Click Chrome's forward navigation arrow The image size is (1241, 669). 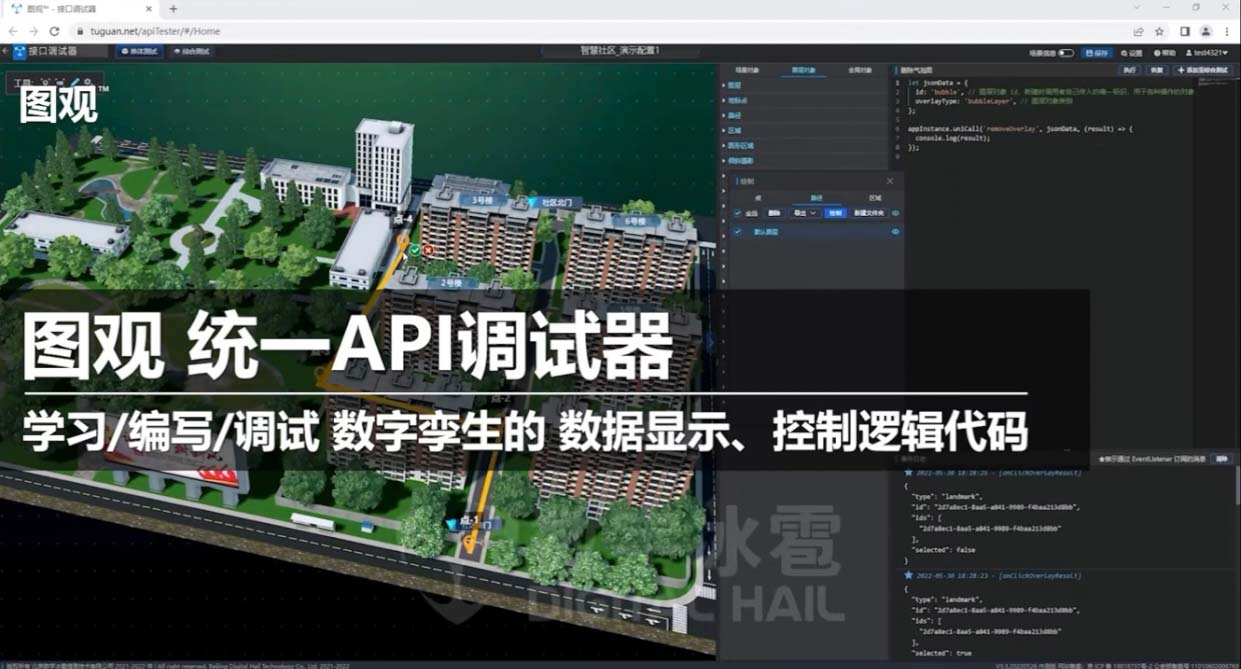(x=33, y=31)
